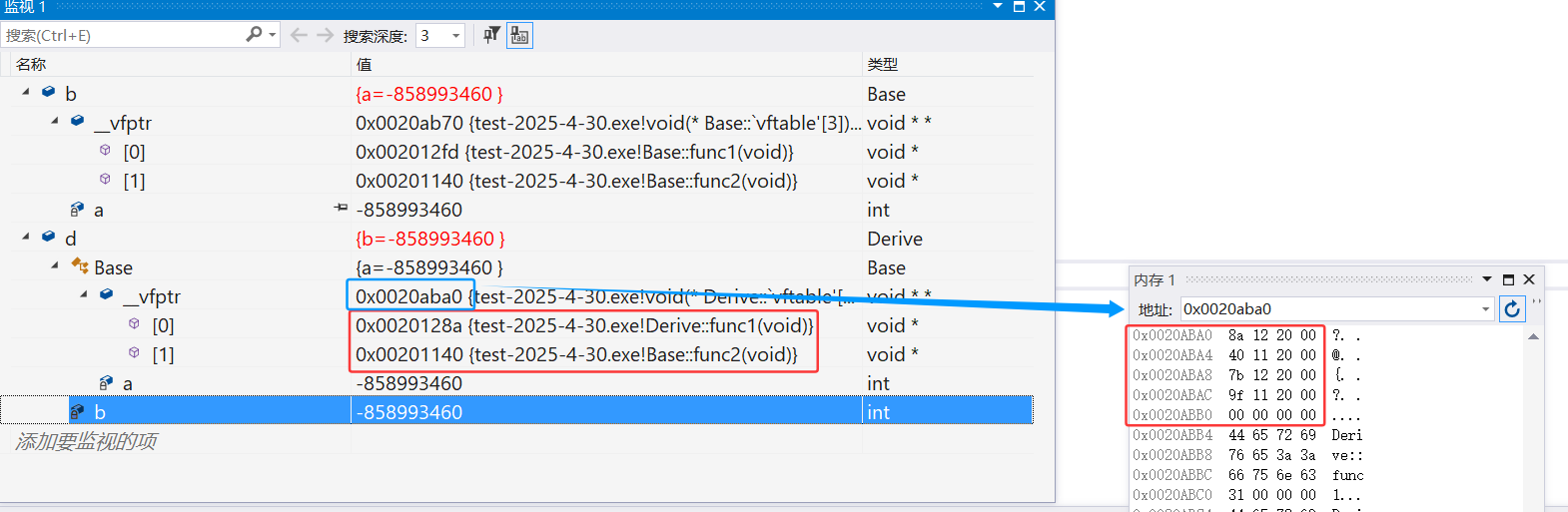Click the field icon of highlighted member b
This screenshot has width=1568, height=512.
click(x=77, y=411)
